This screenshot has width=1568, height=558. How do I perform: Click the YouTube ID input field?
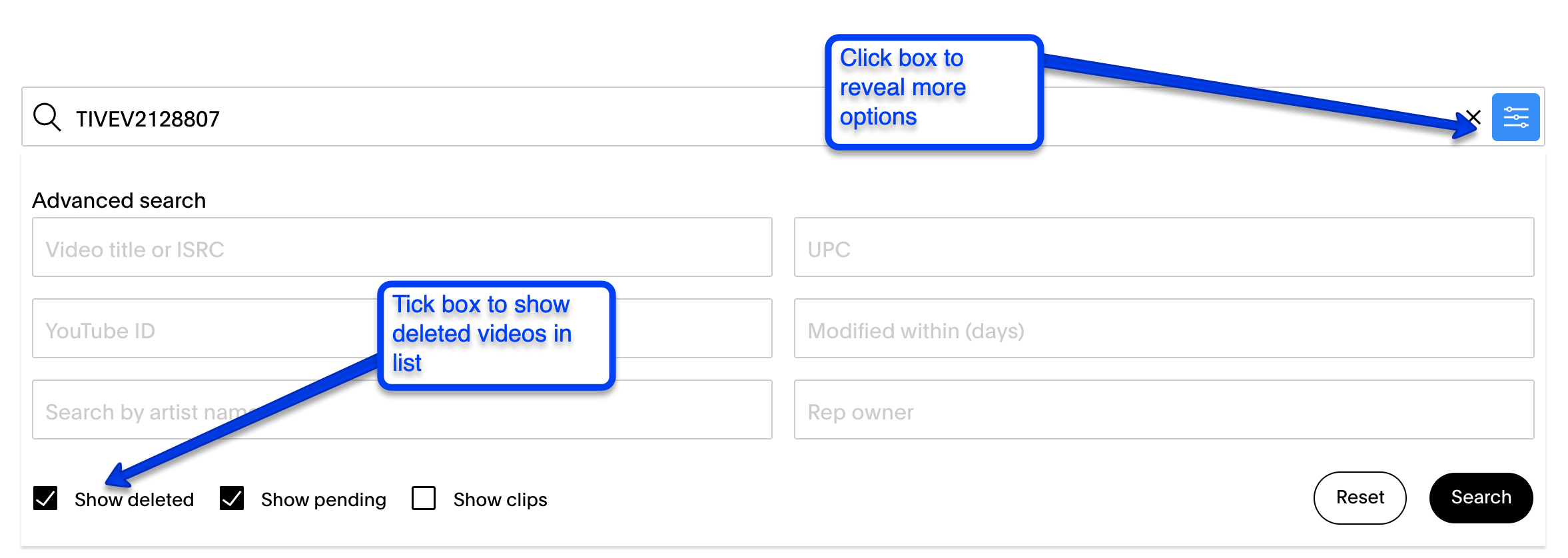coord(205,328)
